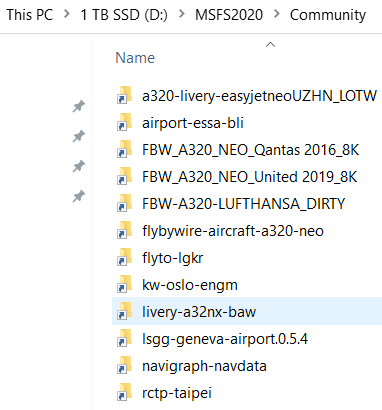
Task: Click folder icon of navigraph-navdata
Action: tap(124, 365)
